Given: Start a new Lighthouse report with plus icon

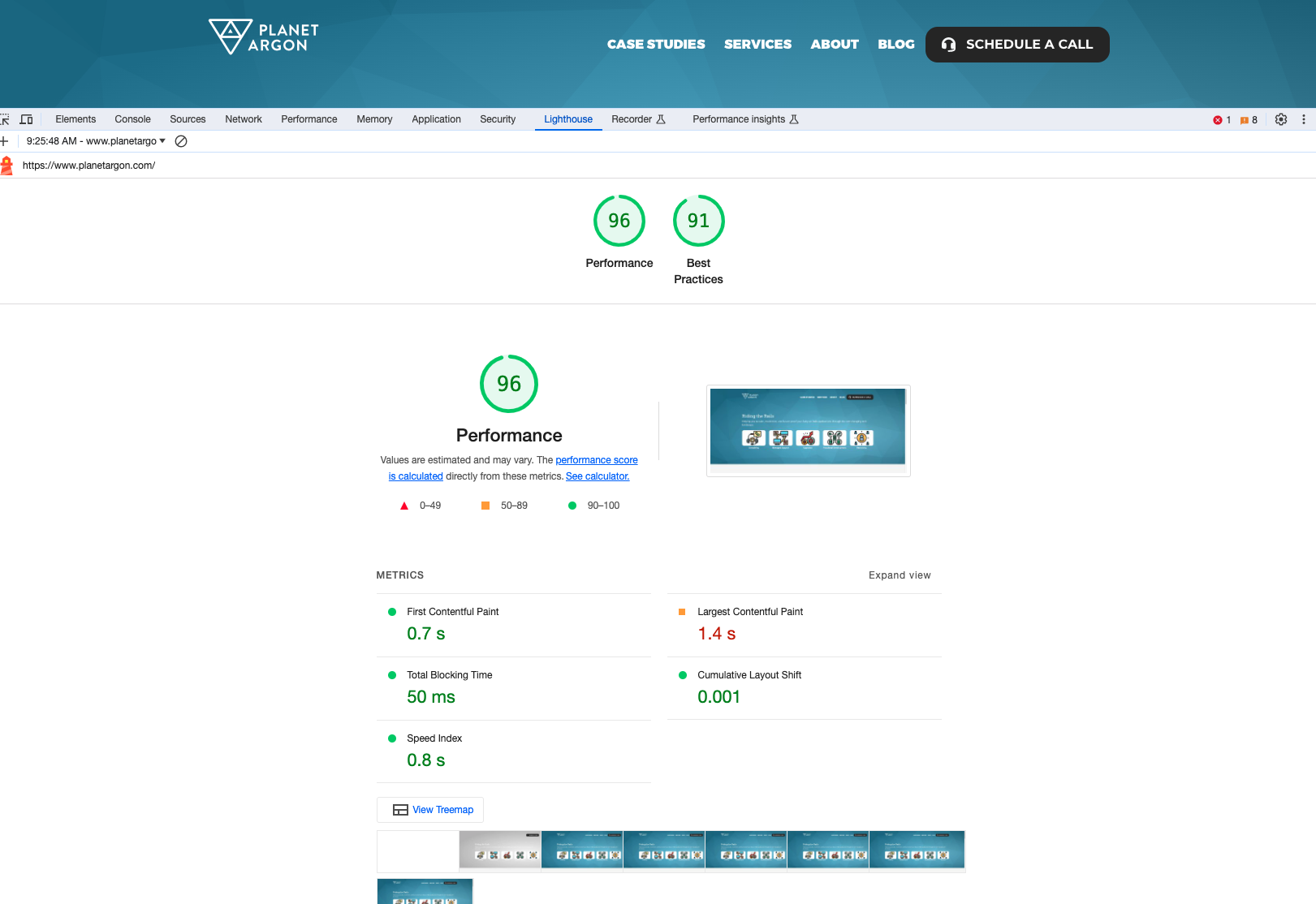Looking at the screenshot, I should [x=4, y=141].
